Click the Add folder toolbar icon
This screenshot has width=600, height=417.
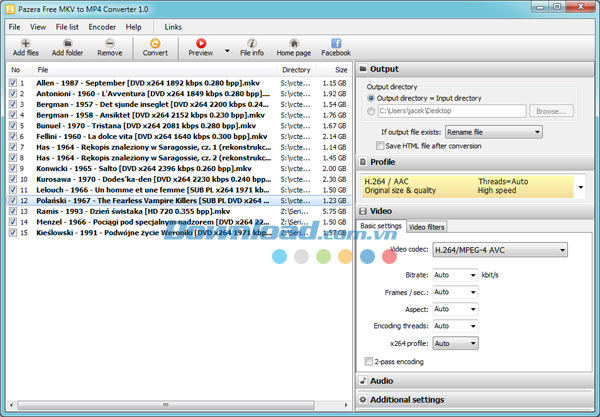67,43
